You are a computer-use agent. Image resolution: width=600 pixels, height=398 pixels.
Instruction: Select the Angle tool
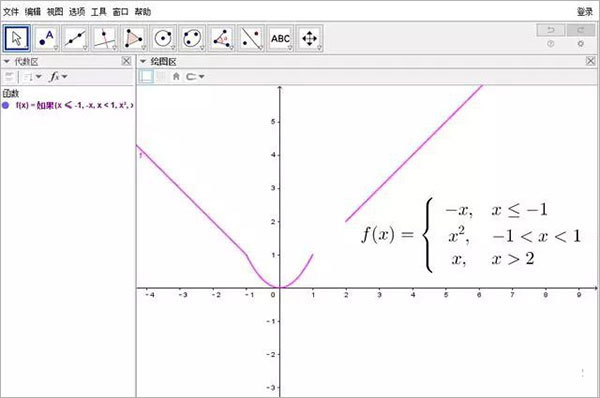221,38
